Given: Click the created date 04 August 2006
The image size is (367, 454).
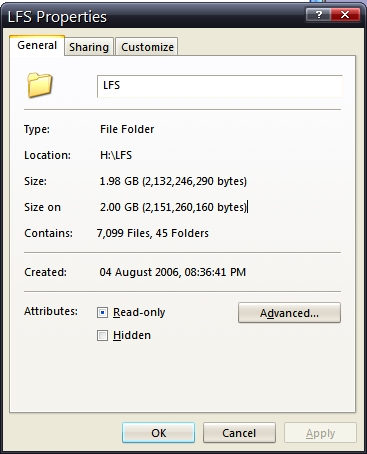Looking at the screenshot, I should point(139,272).
